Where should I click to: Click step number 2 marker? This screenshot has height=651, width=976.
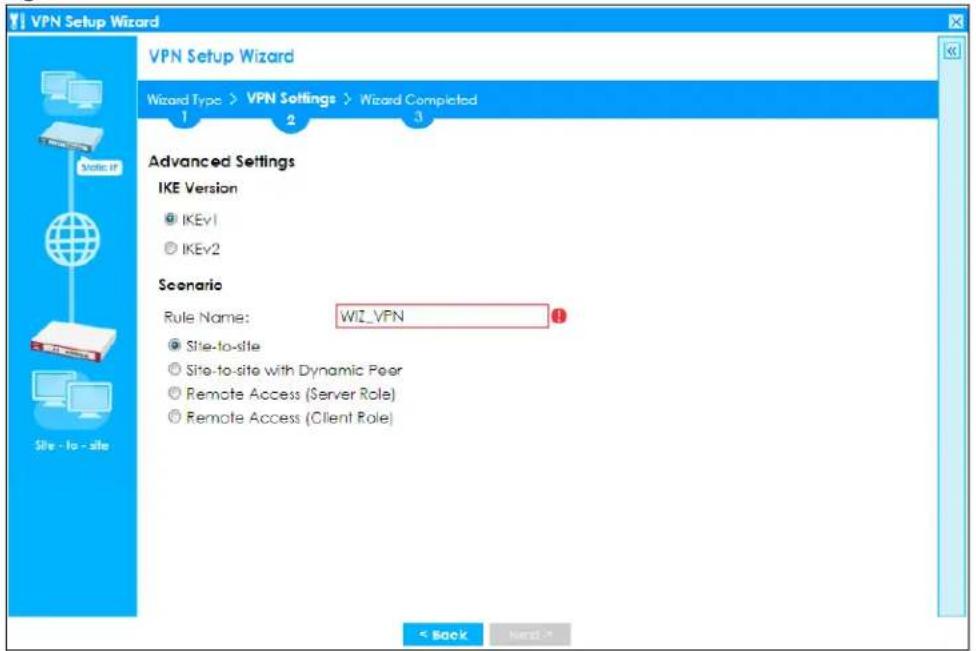pos(291,119)
